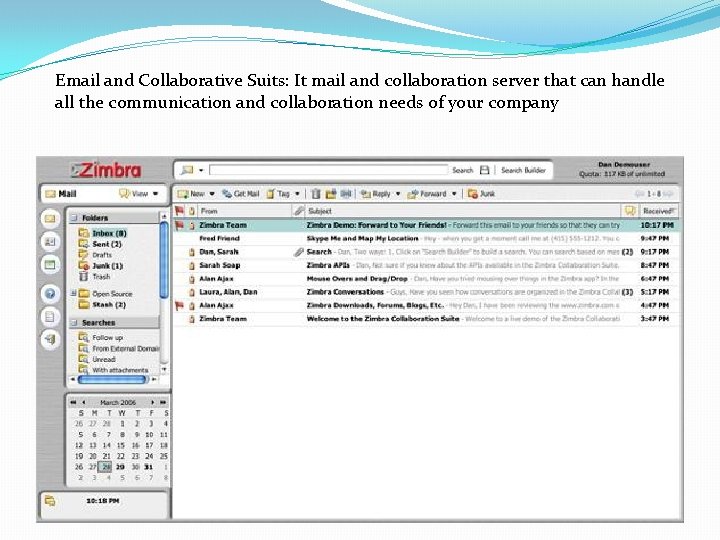The width and height of the screenshot is (720, 540).
Task: Click the conversation column header icon near Received
Action: point(630,211)
